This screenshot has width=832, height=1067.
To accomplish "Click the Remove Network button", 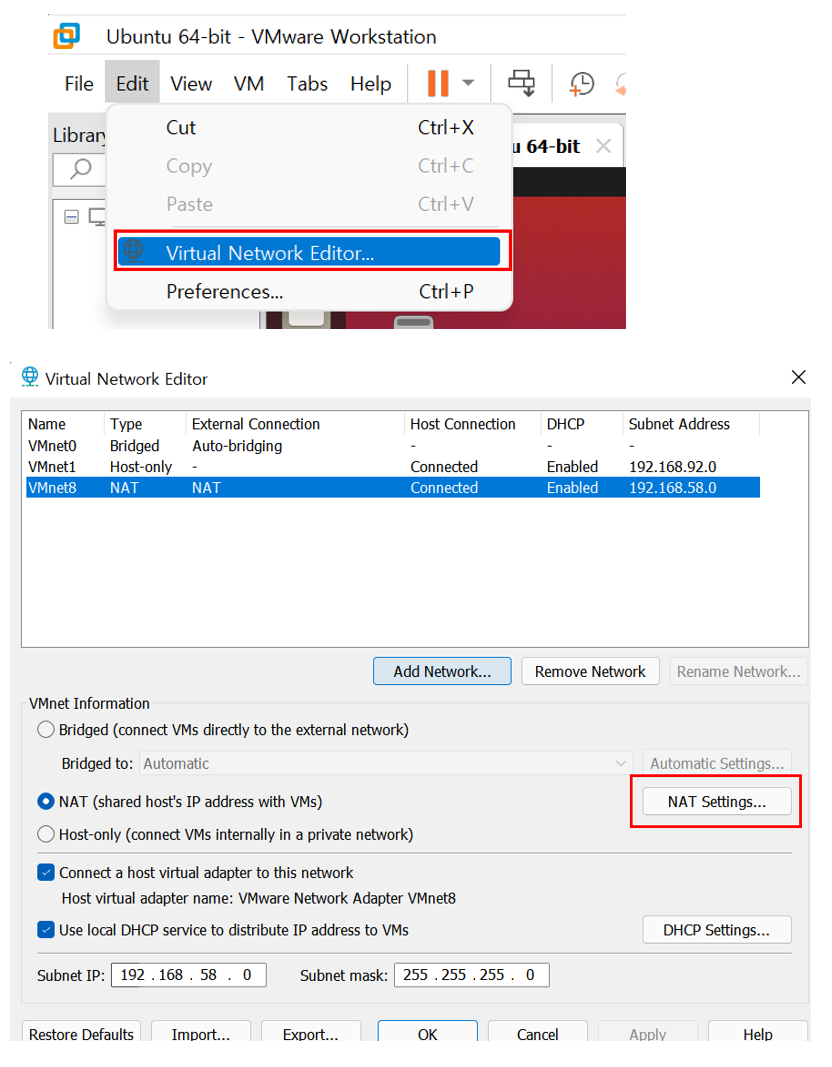I will point(590,671).
